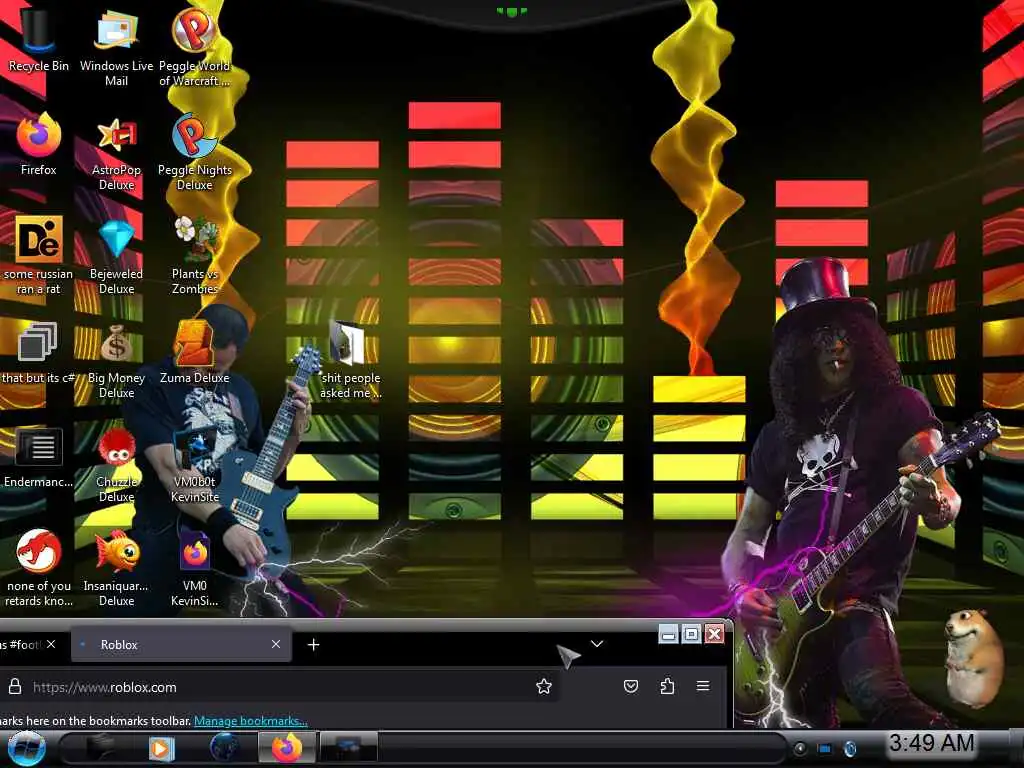Screen dimensions: 1024x768
Task: Select the Endermanc... desktop icon
Action: 39,457
